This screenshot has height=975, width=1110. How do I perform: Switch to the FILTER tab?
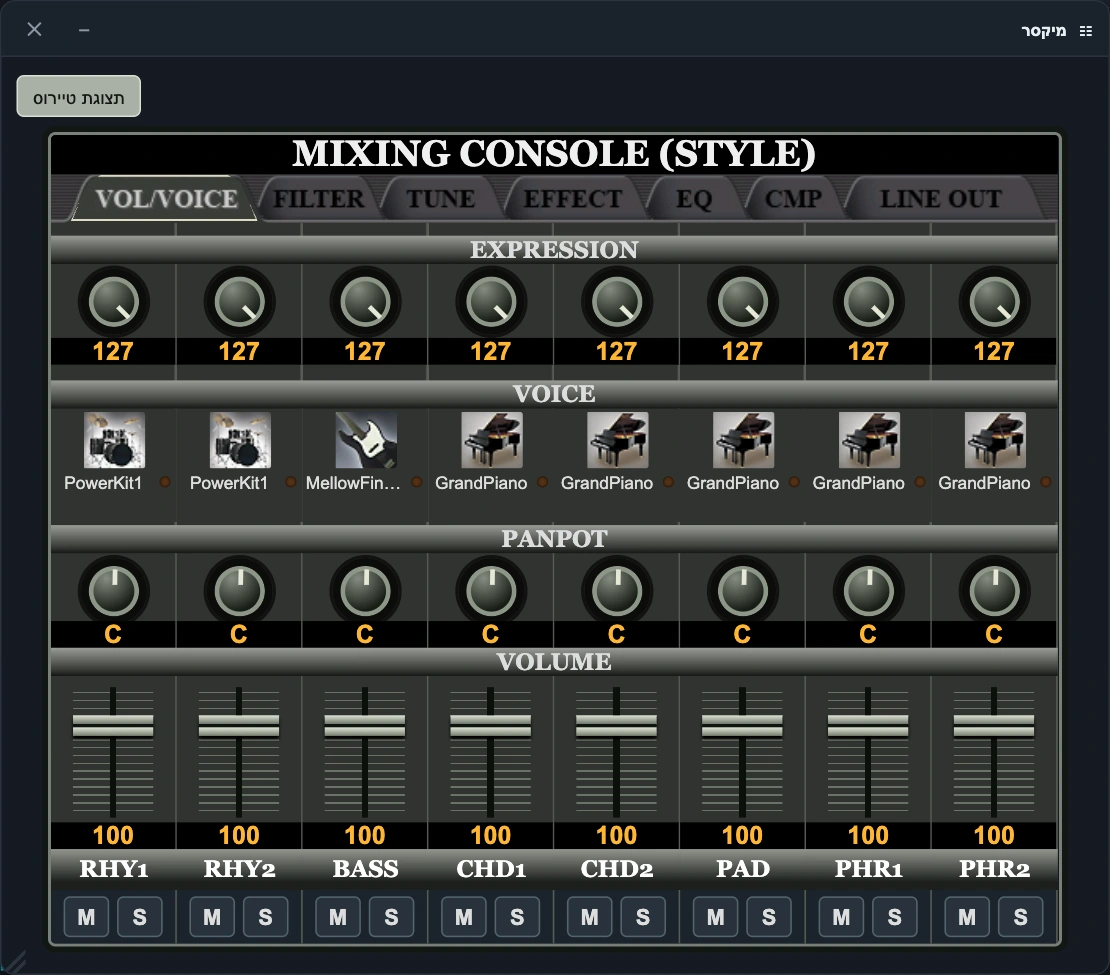click(x=319, y=199)
